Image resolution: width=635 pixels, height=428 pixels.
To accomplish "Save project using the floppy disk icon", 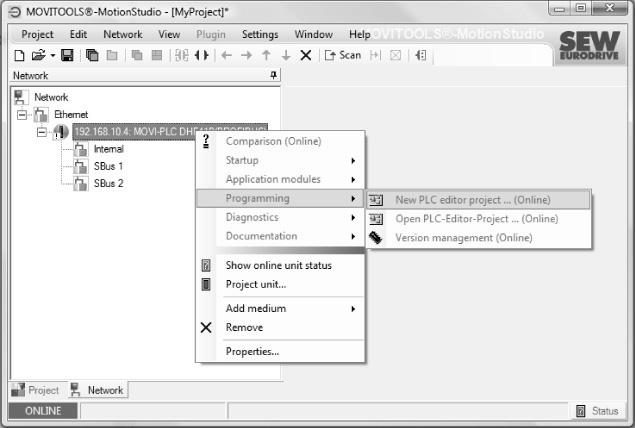I will pos(67,55).
